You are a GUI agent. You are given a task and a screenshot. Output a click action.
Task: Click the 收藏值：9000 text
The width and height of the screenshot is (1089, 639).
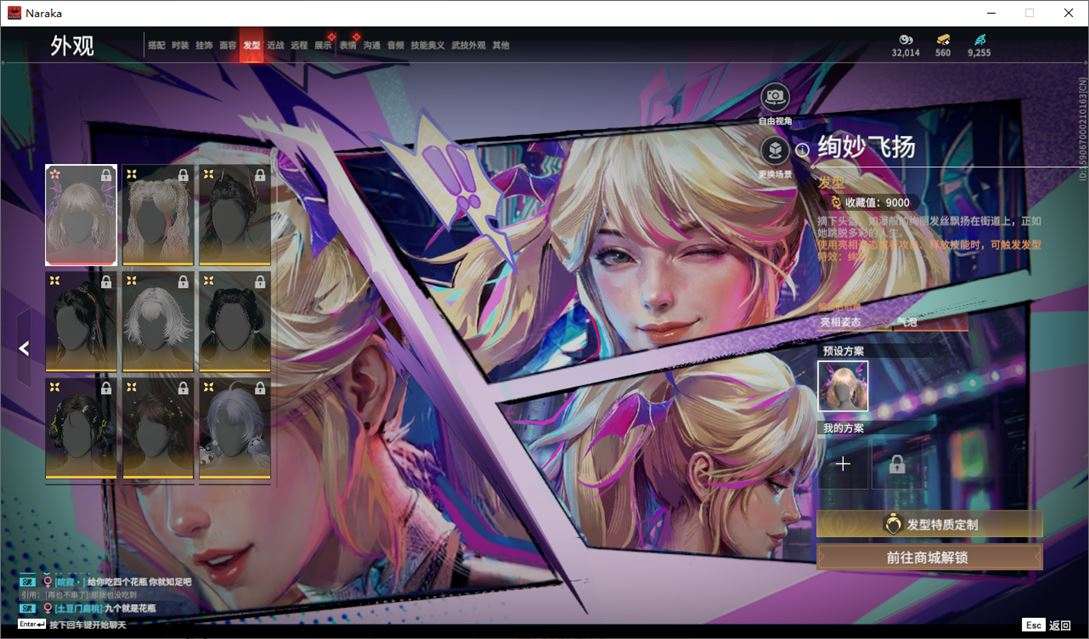(877, 202)
